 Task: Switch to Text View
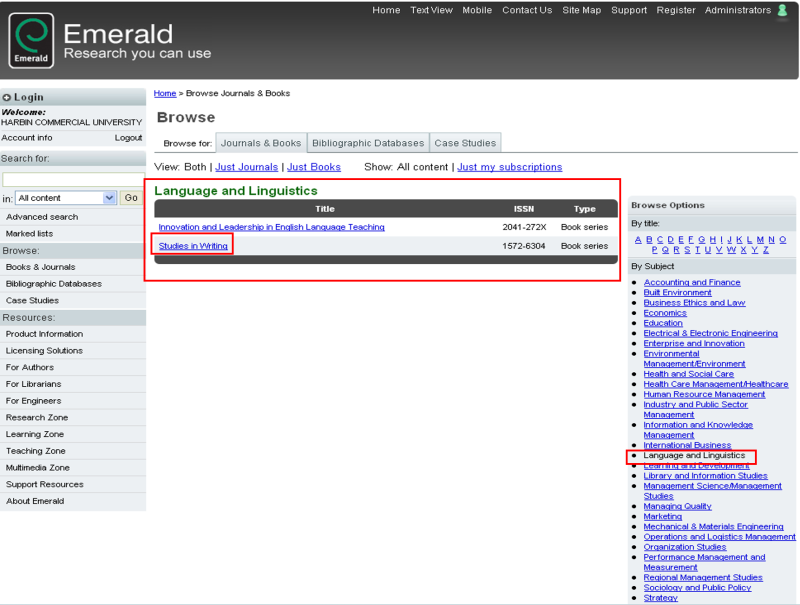pos(432,10)
